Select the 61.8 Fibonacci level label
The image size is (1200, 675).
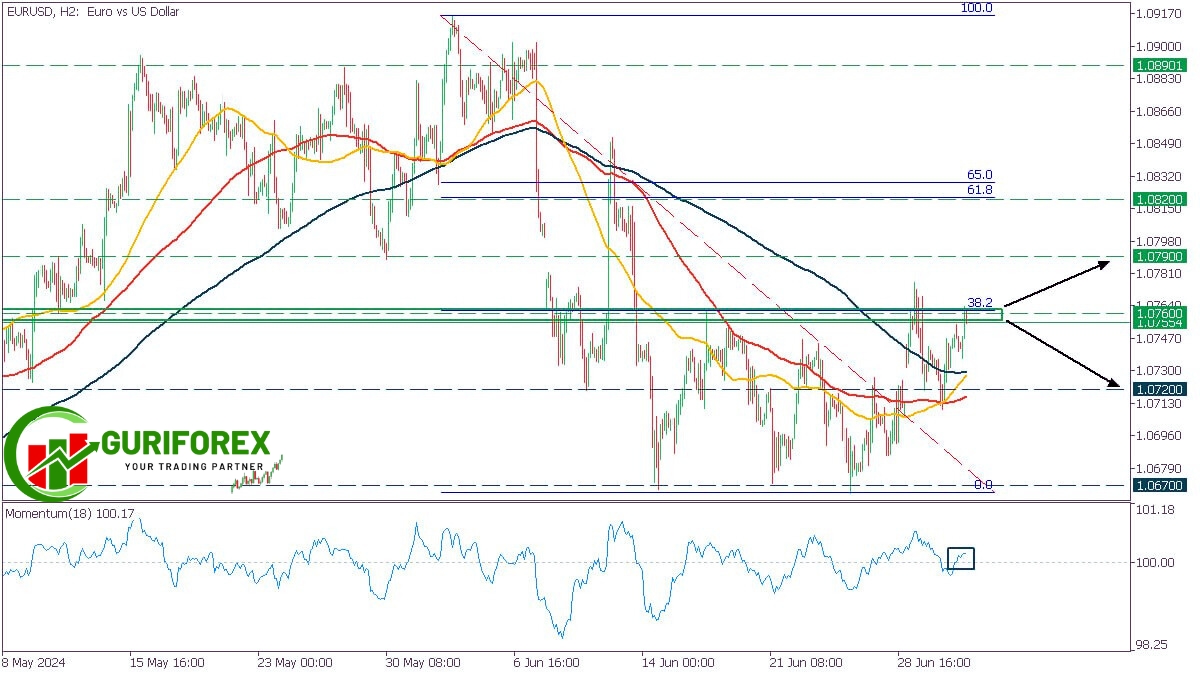980,189
